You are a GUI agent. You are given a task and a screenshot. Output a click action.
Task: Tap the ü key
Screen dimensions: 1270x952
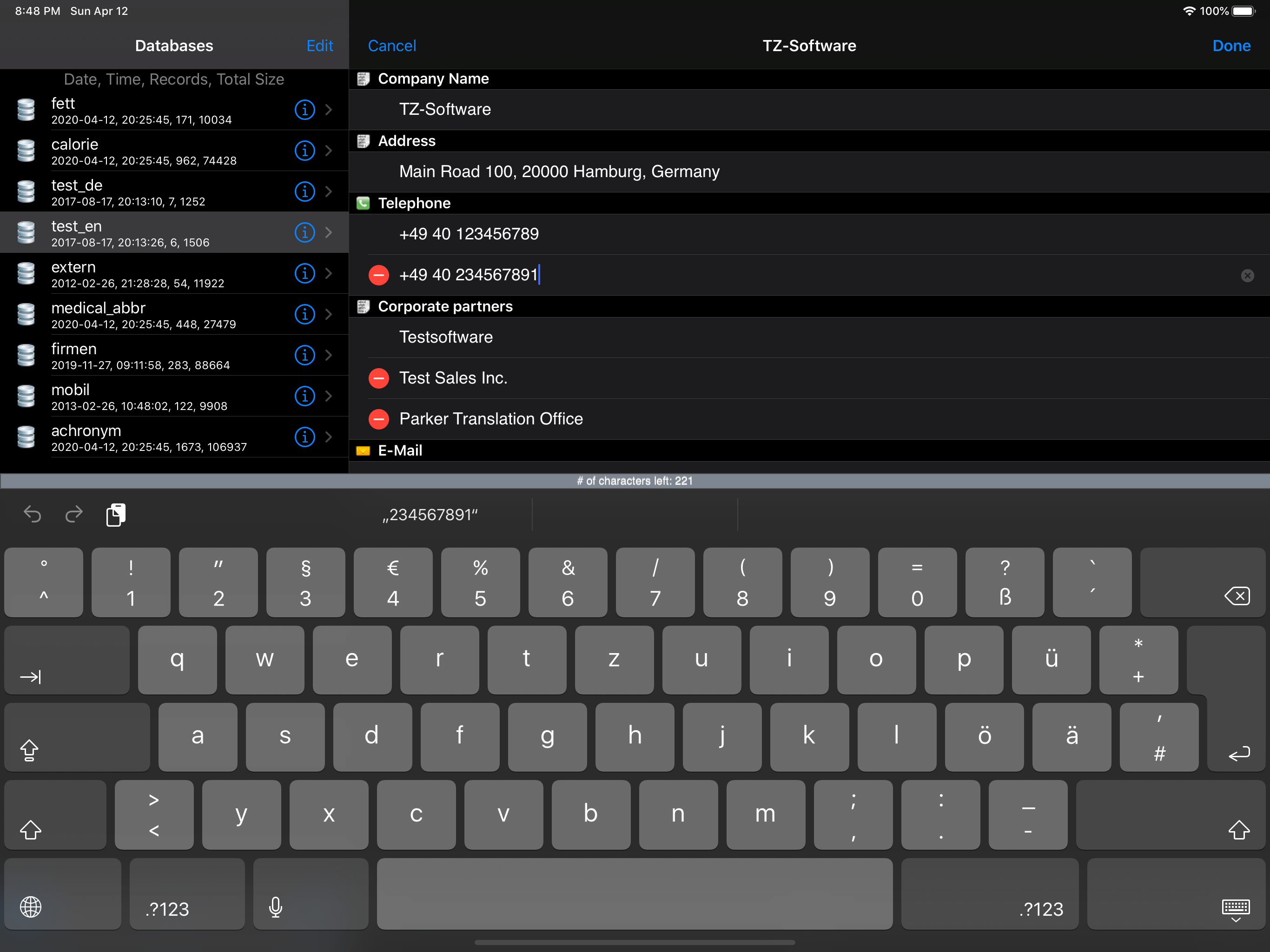1051,660
